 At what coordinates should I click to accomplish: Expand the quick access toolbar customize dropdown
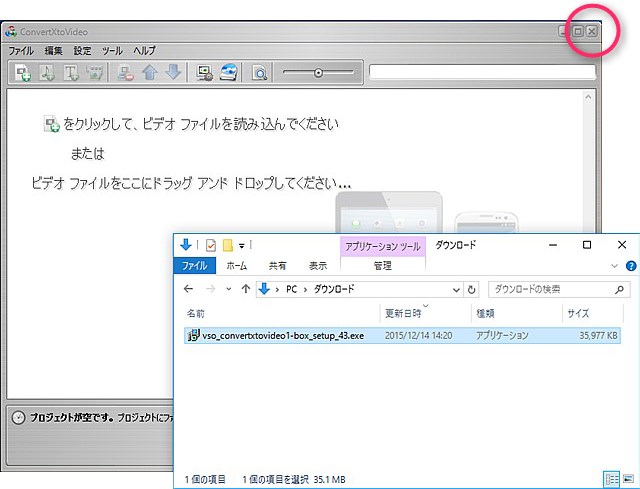click(242, 246)
